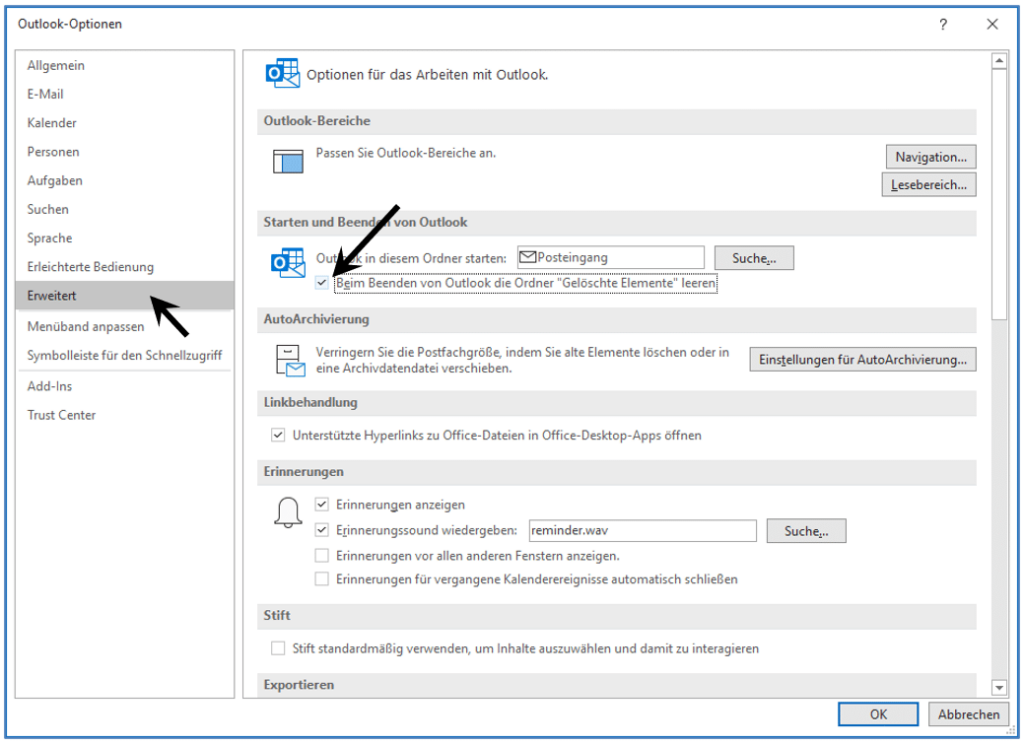Click Suche... next to reminder.wav
The width and height of the screenshot is (1024, 745).
807,531
